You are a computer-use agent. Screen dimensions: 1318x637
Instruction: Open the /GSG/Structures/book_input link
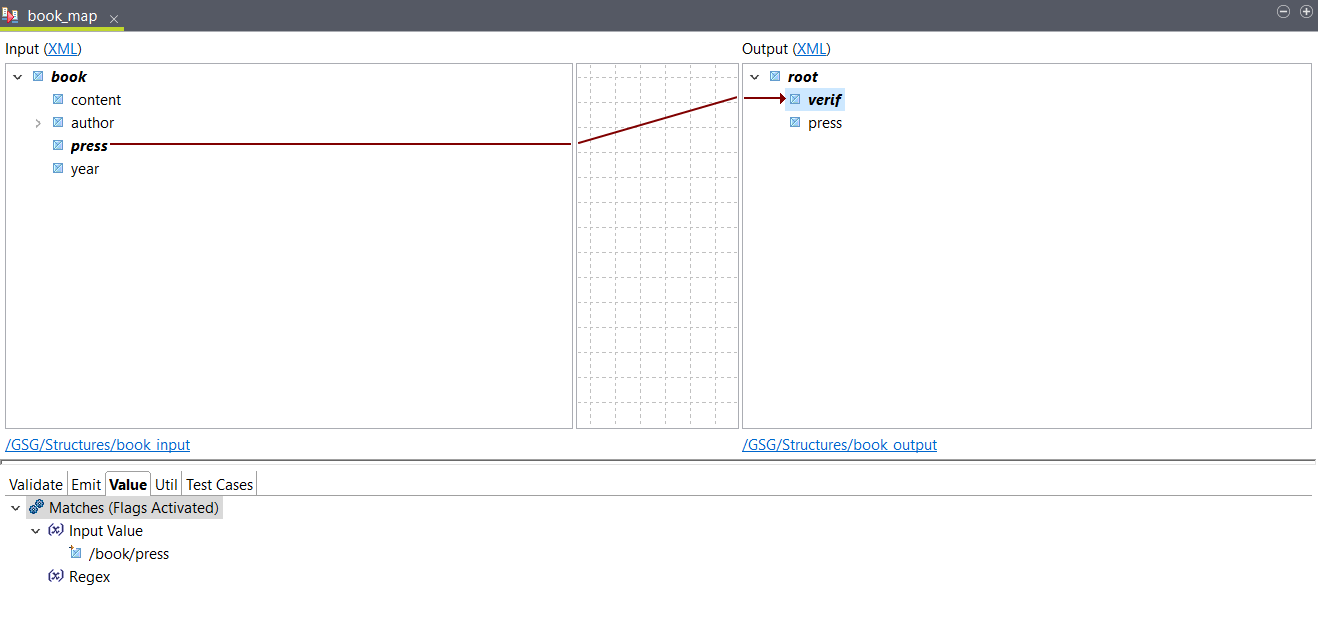pos(98,444)
